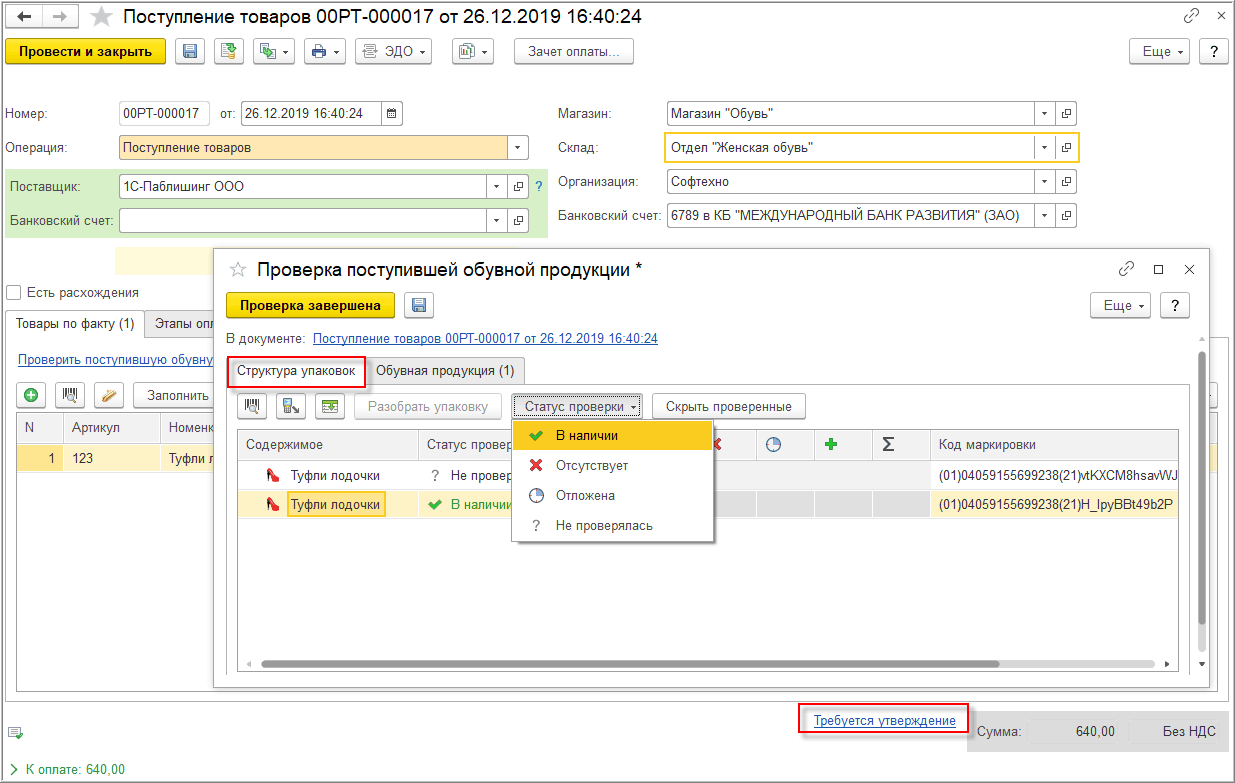The image size is (1235, 783).
Task: Click the forward navigation arrow
Action: point(60,17)
